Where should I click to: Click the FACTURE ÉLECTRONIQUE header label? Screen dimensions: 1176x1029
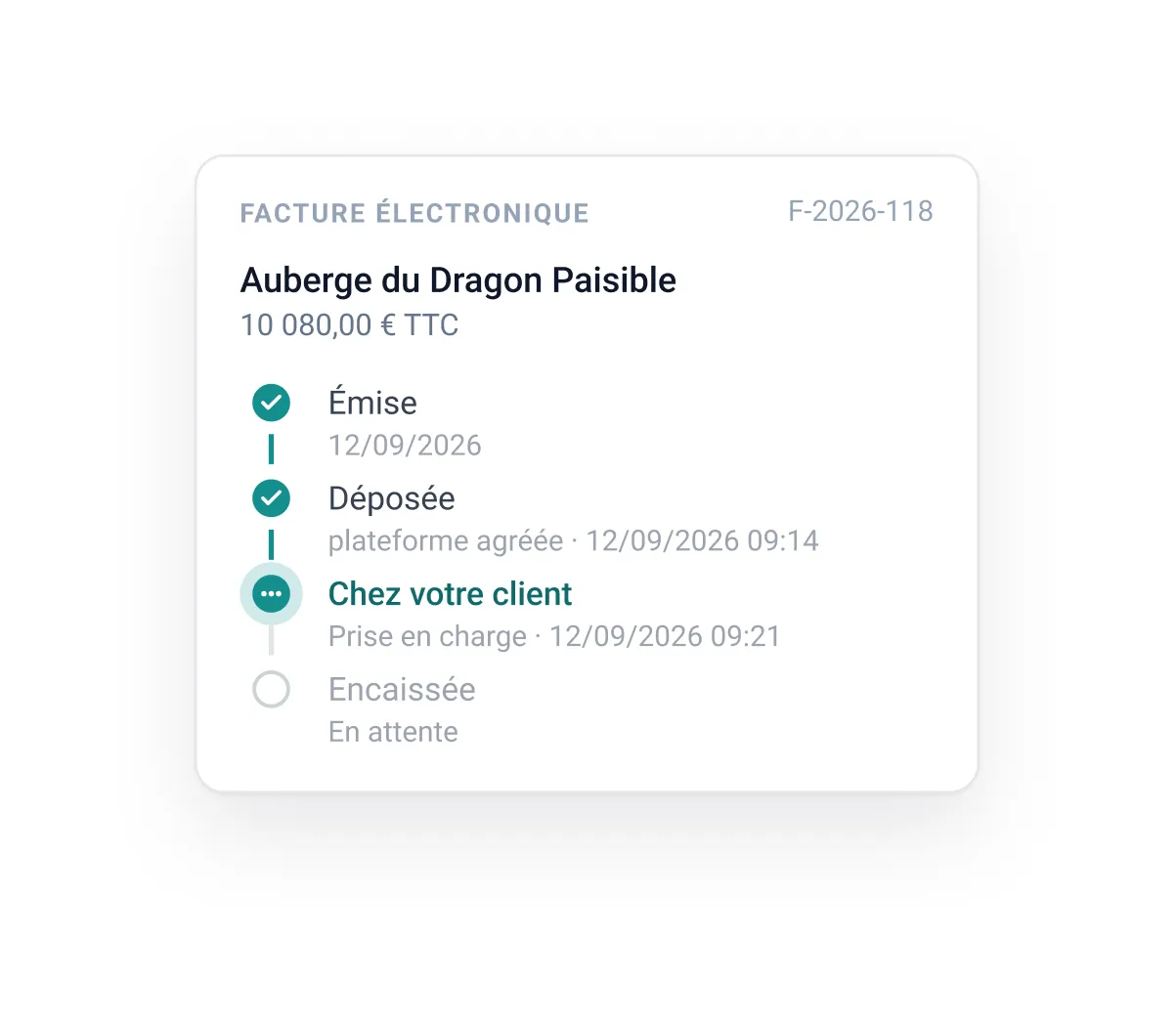414,213
